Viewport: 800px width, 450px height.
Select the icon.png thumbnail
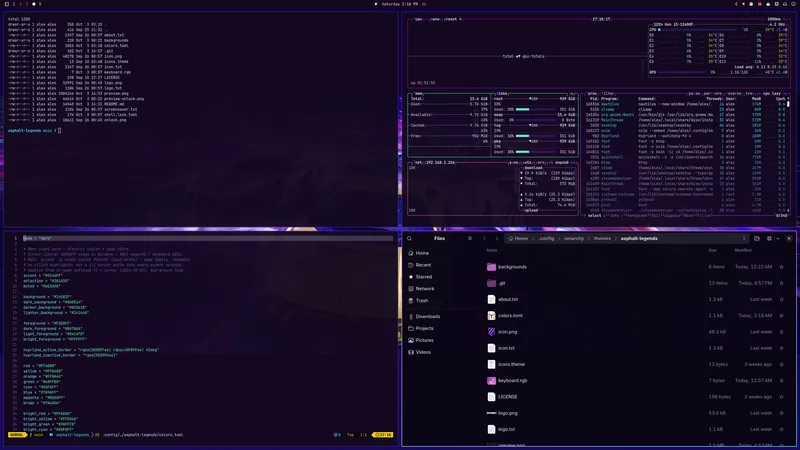(x=491, y=332)
